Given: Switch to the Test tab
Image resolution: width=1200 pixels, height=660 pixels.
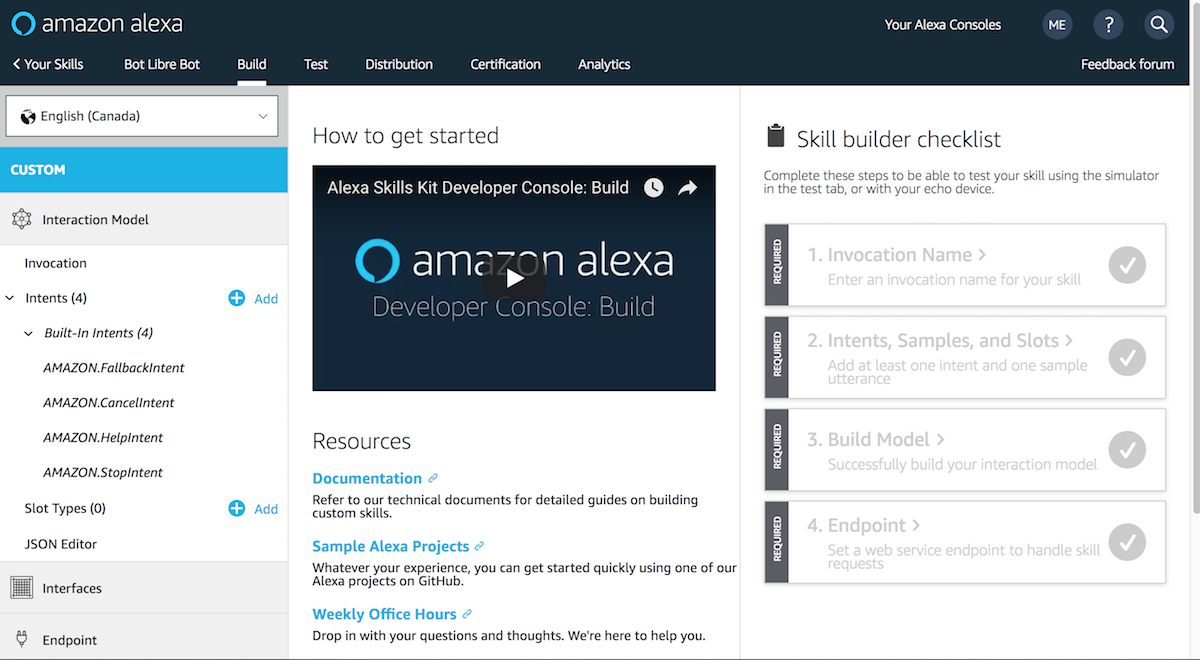Looking at the screenshot, I should click(x=316, y=64).
